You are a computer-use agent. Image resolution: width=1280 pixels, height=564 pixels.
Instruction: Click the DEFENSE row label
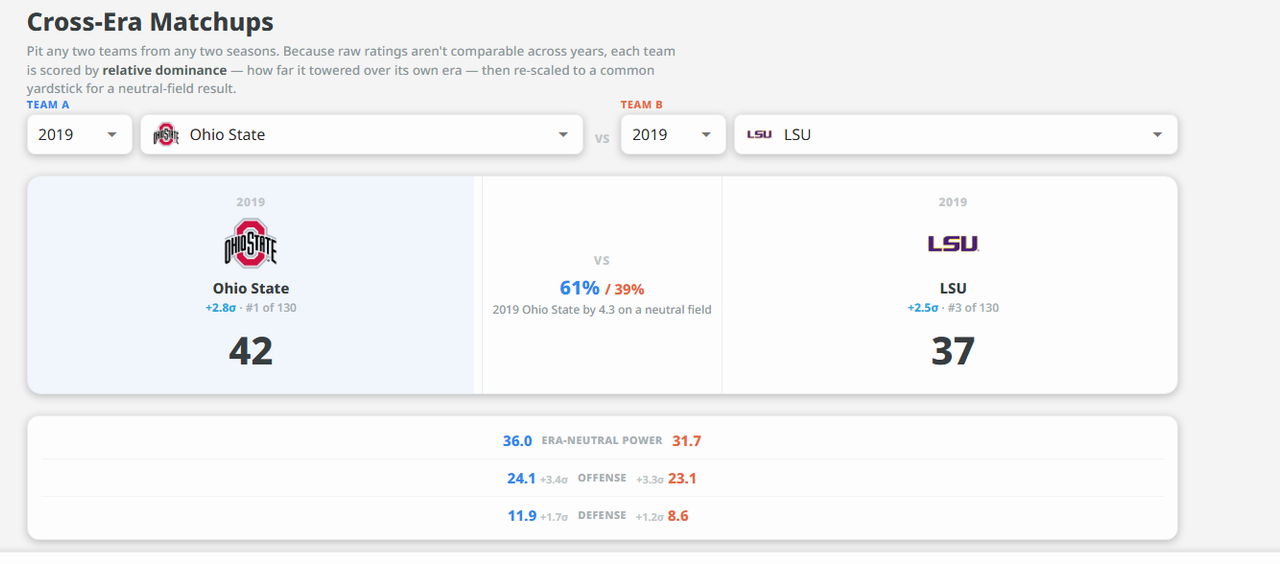(602, 516)
